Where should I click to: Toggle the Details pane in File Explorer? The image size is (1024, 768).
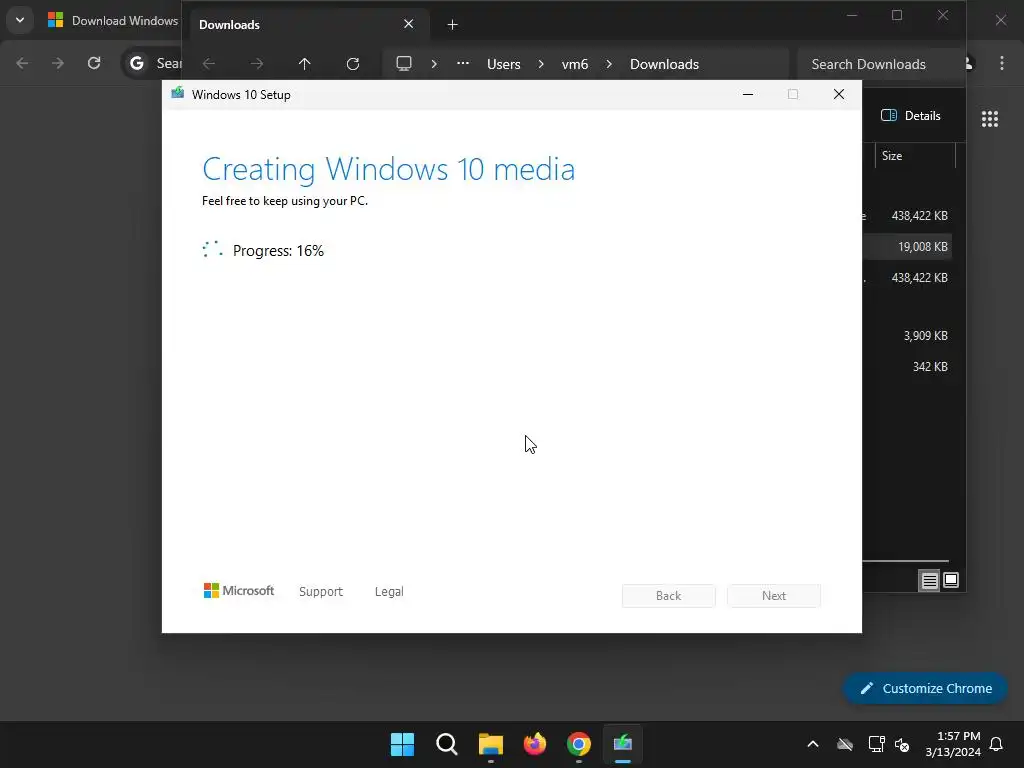[910, 116]
